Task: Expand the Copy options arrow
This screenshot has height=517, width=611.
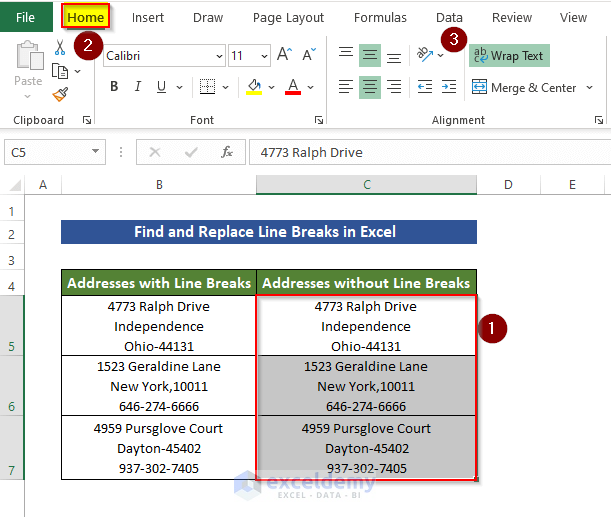Action: [78, 71]
